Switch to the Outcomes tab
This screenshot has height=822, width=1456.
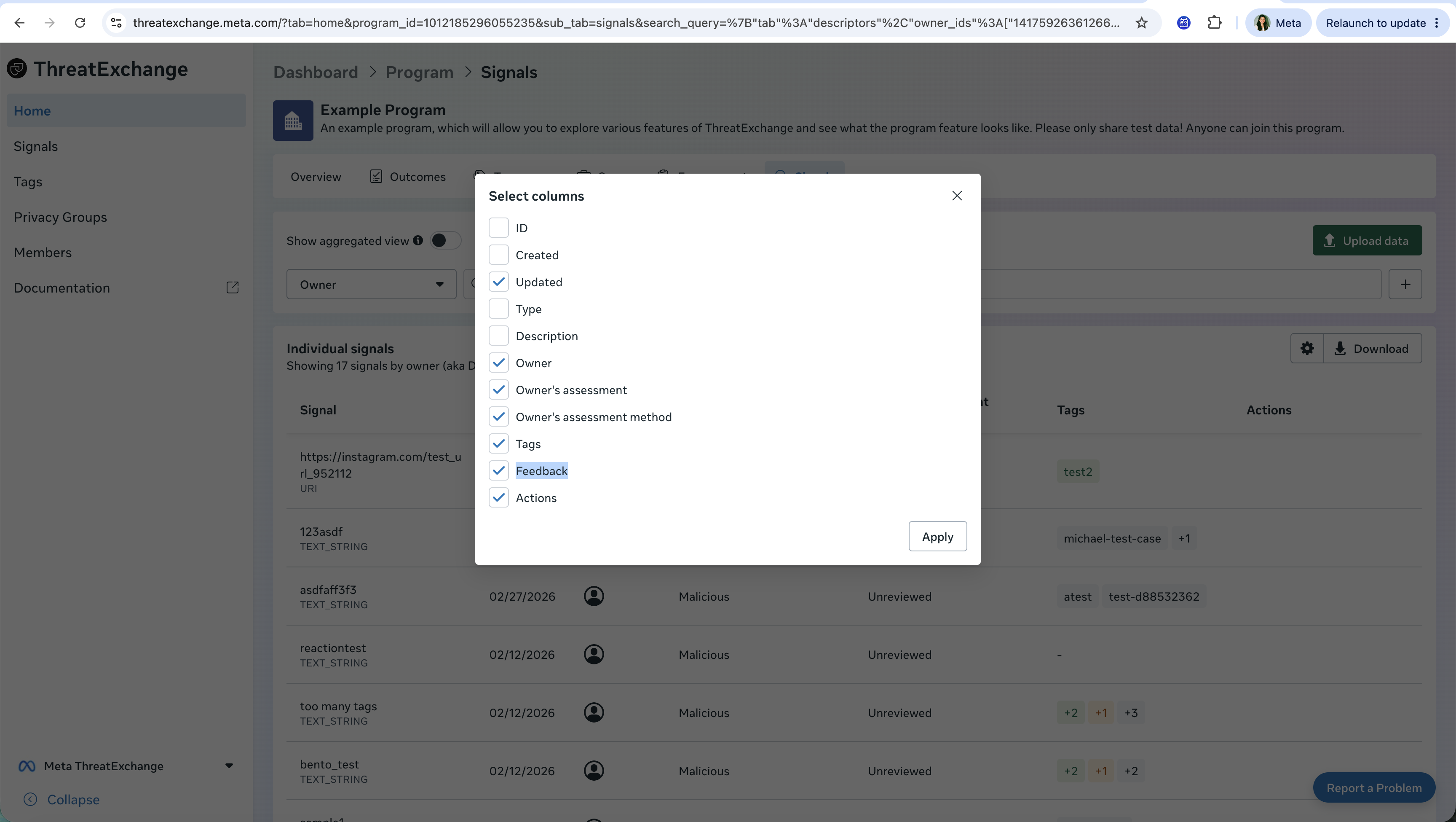[x=407, y=177]
